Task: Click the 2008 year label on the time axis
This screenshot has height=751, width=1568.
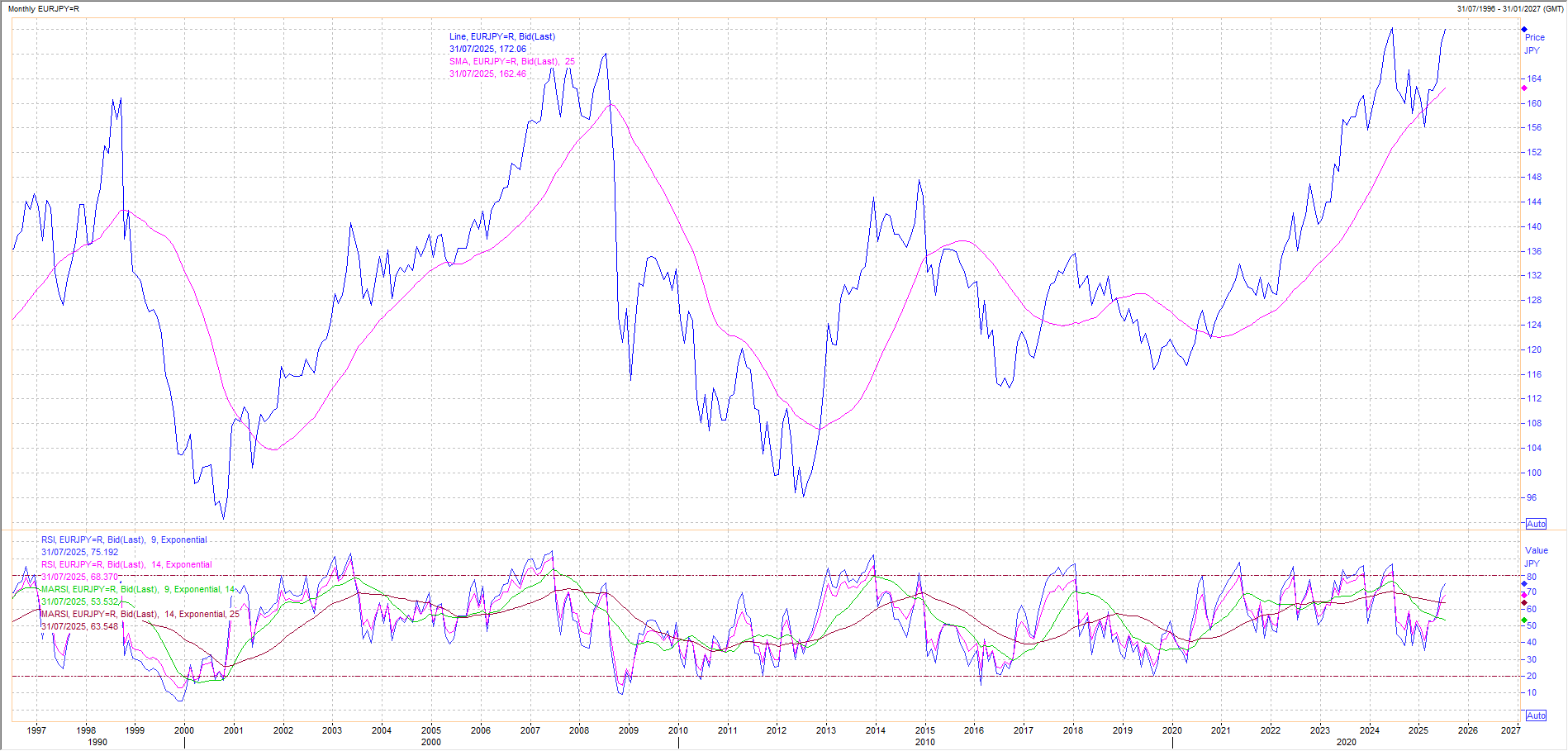Action: click(x=579, y=730)
